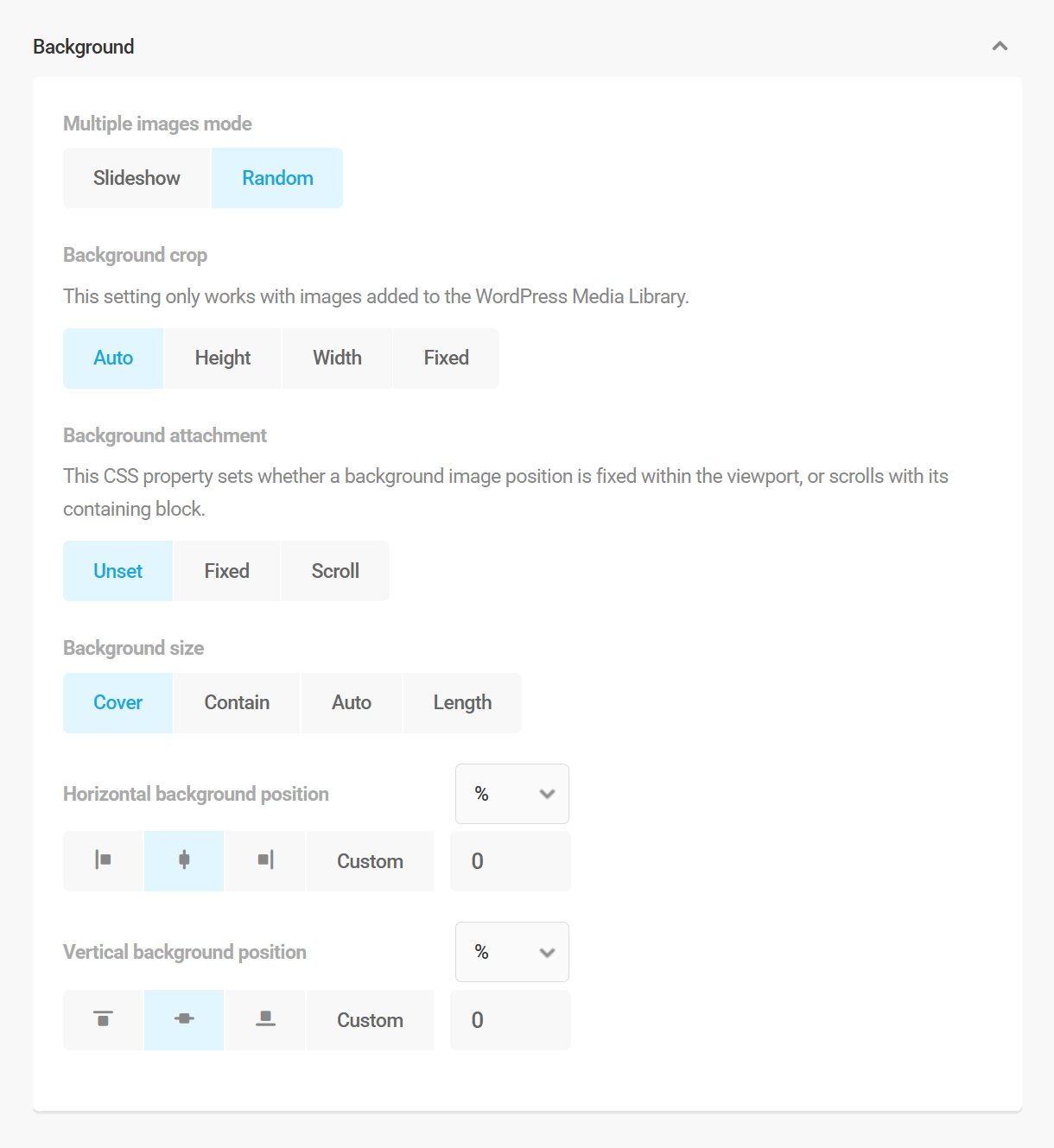Click Custom horizontal position button
Image resolution: width=1054 pixels, height=1148 pixels.
click(x=370, y=860)
